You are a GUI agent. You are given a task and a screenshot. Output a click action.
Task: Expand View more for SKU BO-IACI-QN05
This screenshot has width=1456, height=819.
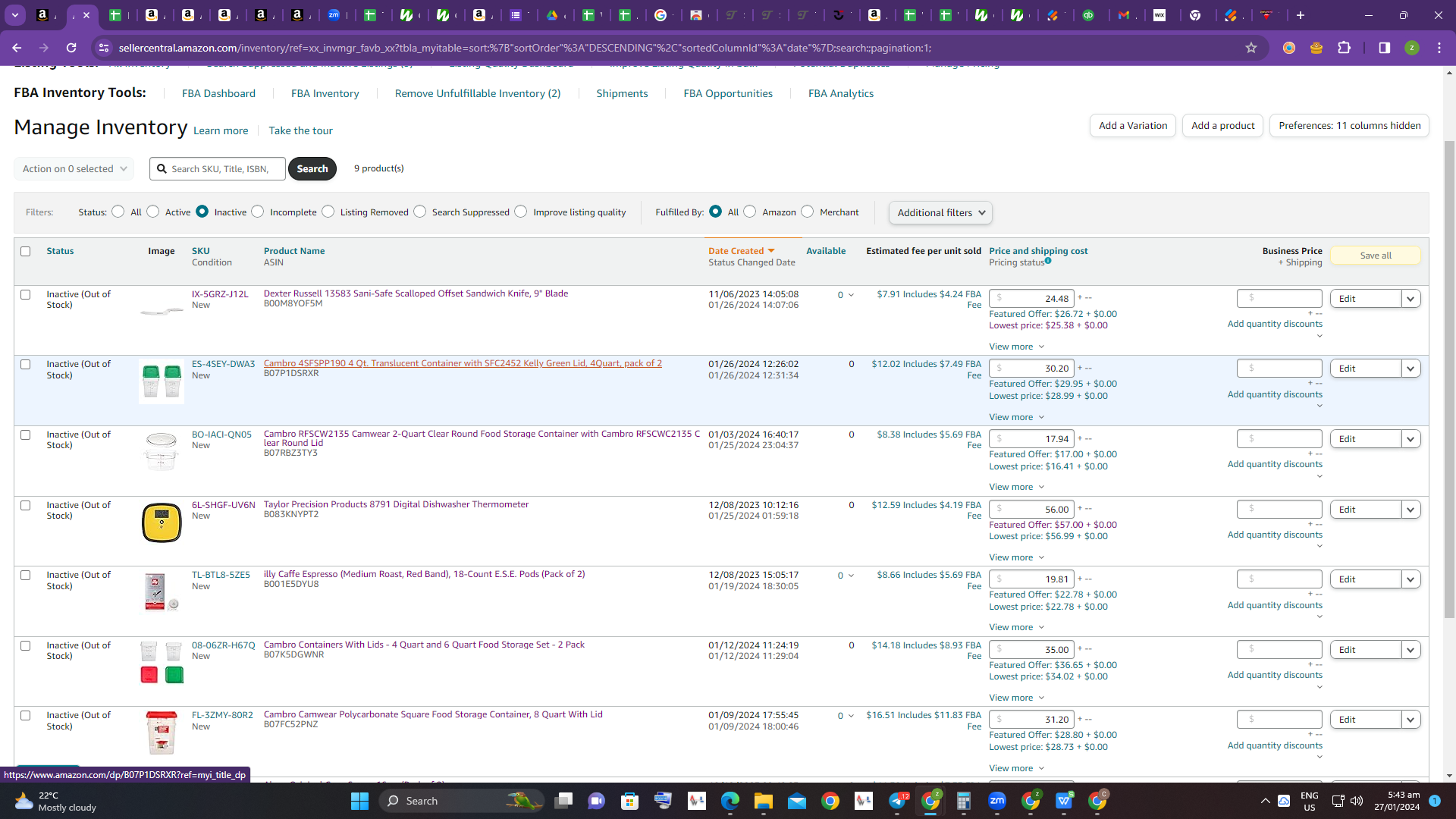tap(1016, 487)
